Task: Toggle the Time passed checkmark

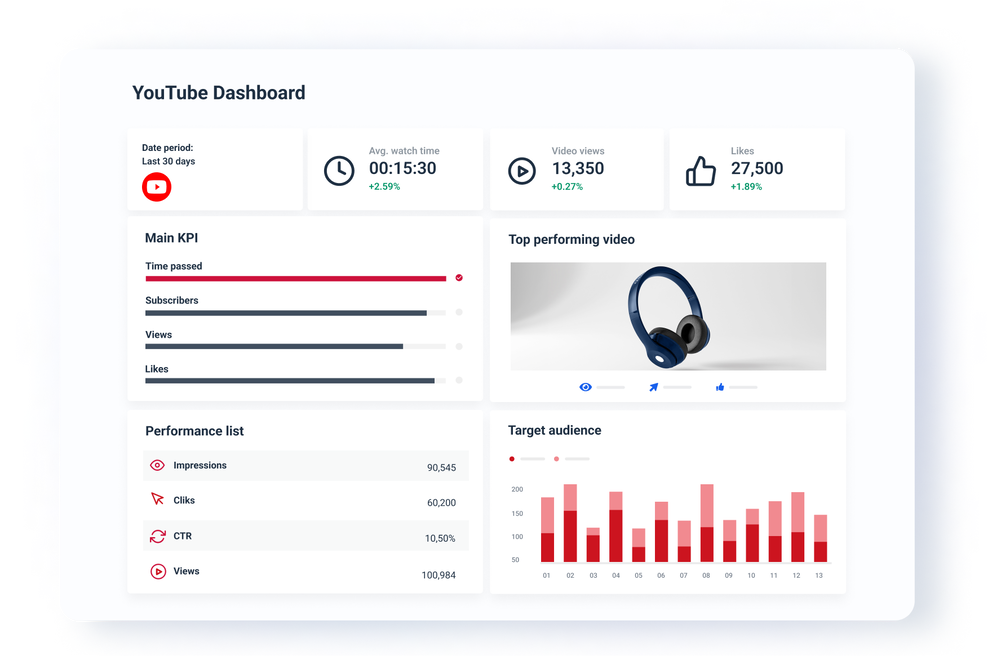Action: (x=459, y=277)
